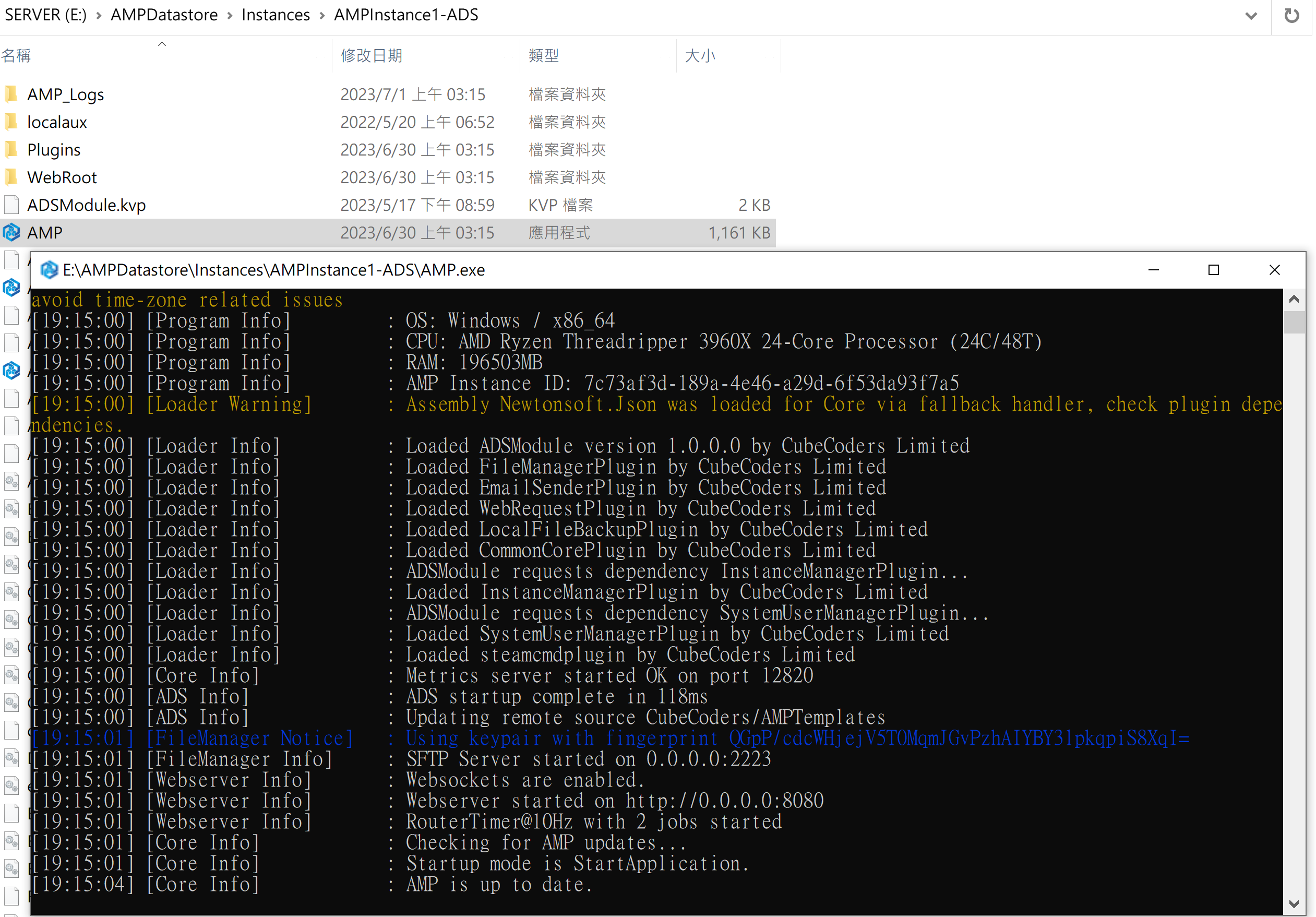Click the AMP icon in console title bar

coord(49,269)
